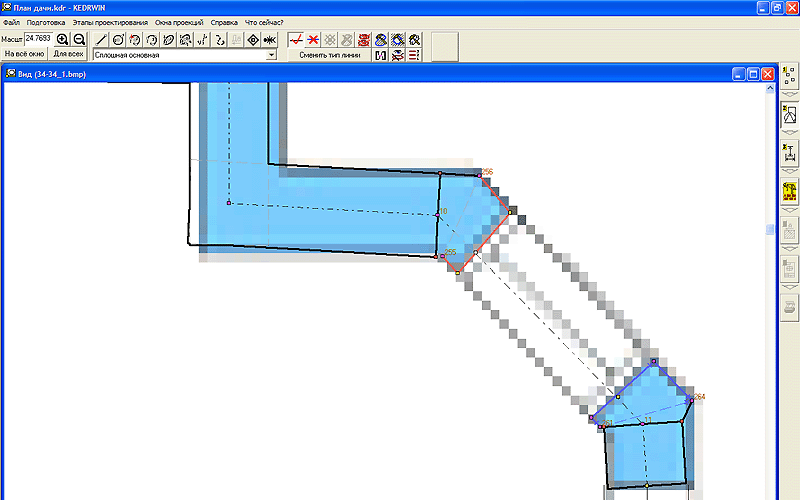Click the zoom in magnifier icon
The height and width of the screenshot is (500, 800).
(x=62, y=39)
